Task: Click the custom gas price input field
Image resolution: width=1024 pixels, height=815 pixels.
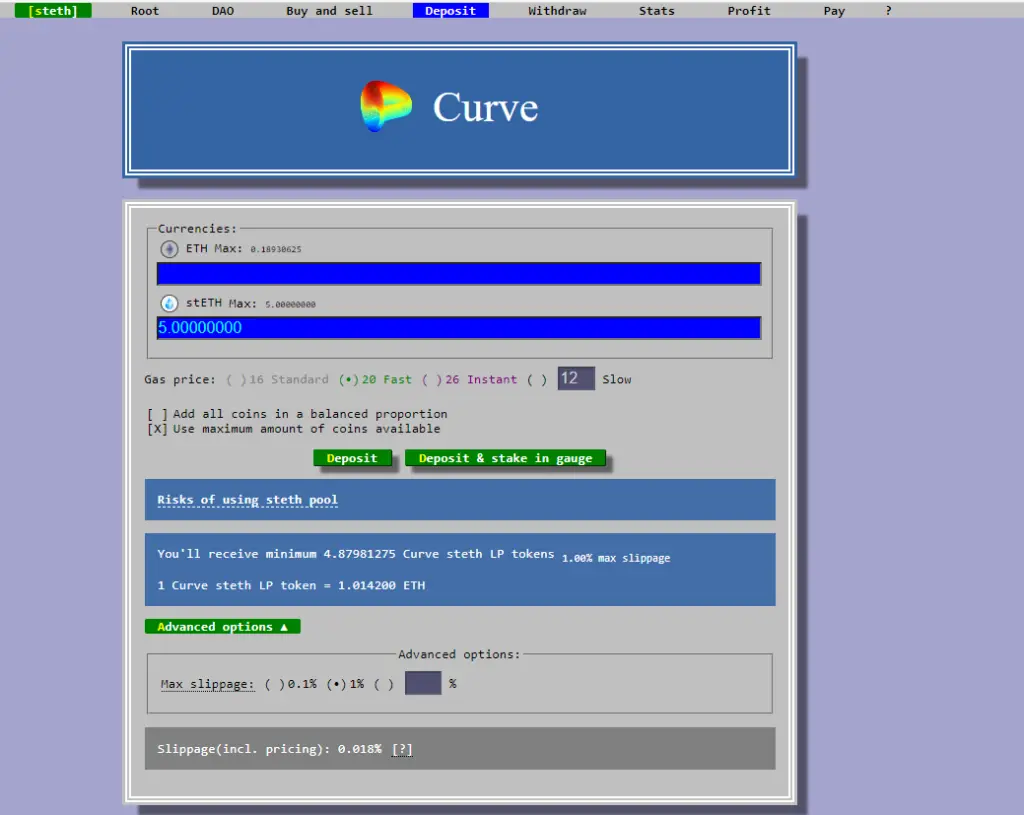Action: pos(576,378)
